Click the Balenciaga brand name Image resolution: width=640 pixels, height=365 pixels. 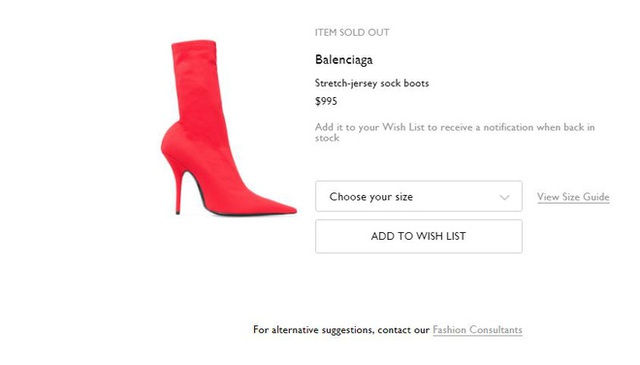pos(344,60)
